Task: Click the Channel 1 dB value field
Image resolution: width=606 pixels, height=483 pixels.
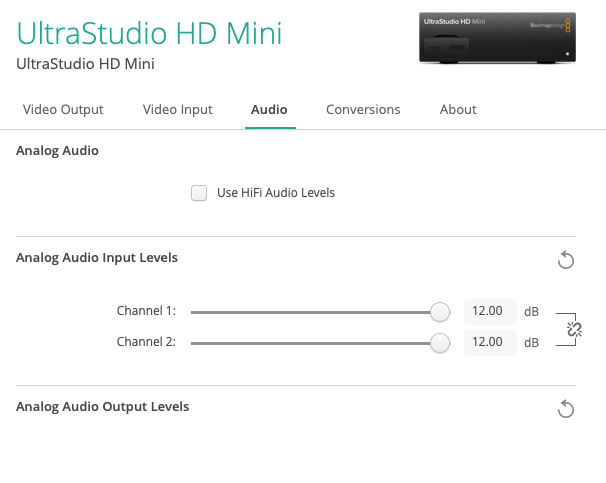Action: click(x=490, y=311)
